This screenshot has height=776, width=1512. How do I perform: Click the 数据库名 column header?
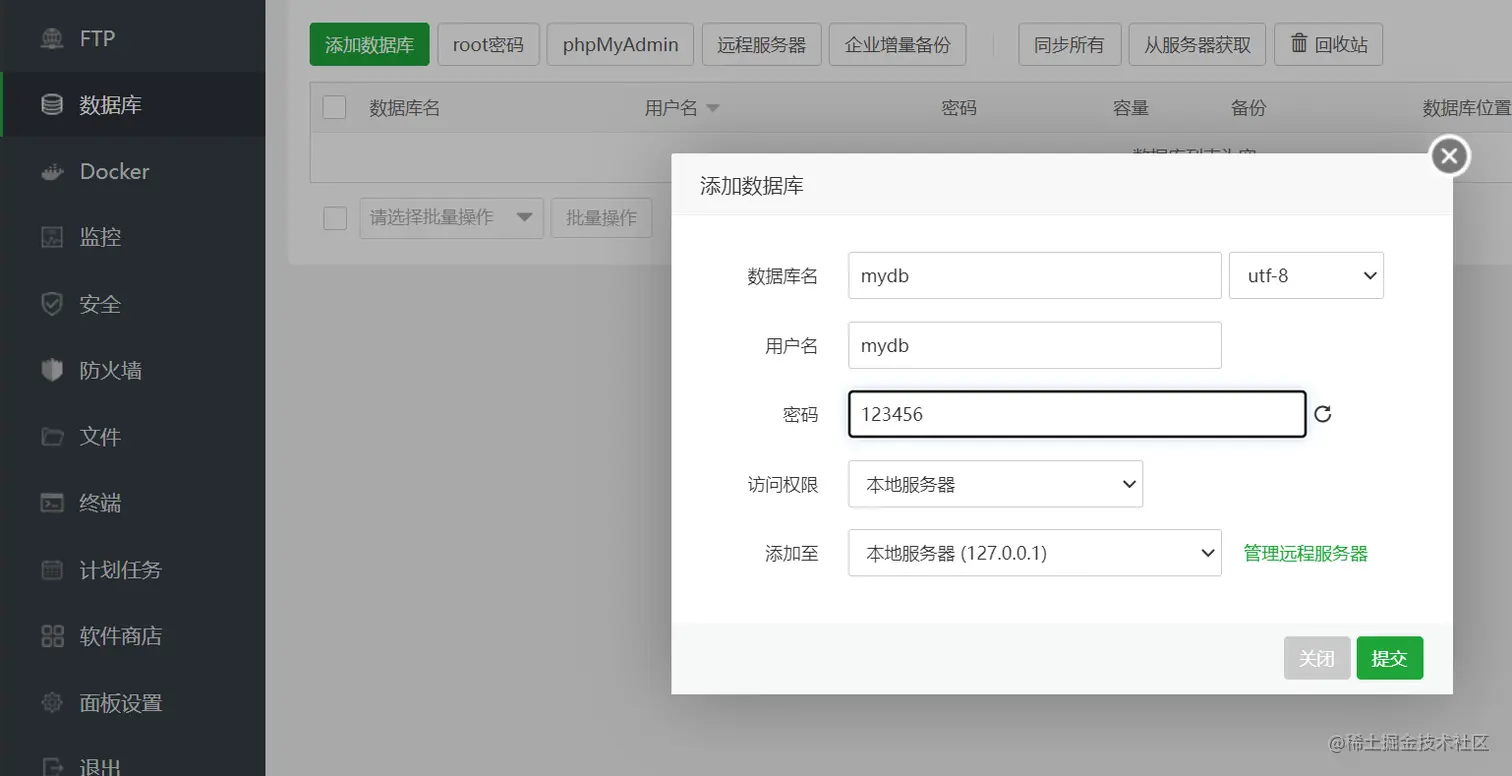click(x=405, y=108)
